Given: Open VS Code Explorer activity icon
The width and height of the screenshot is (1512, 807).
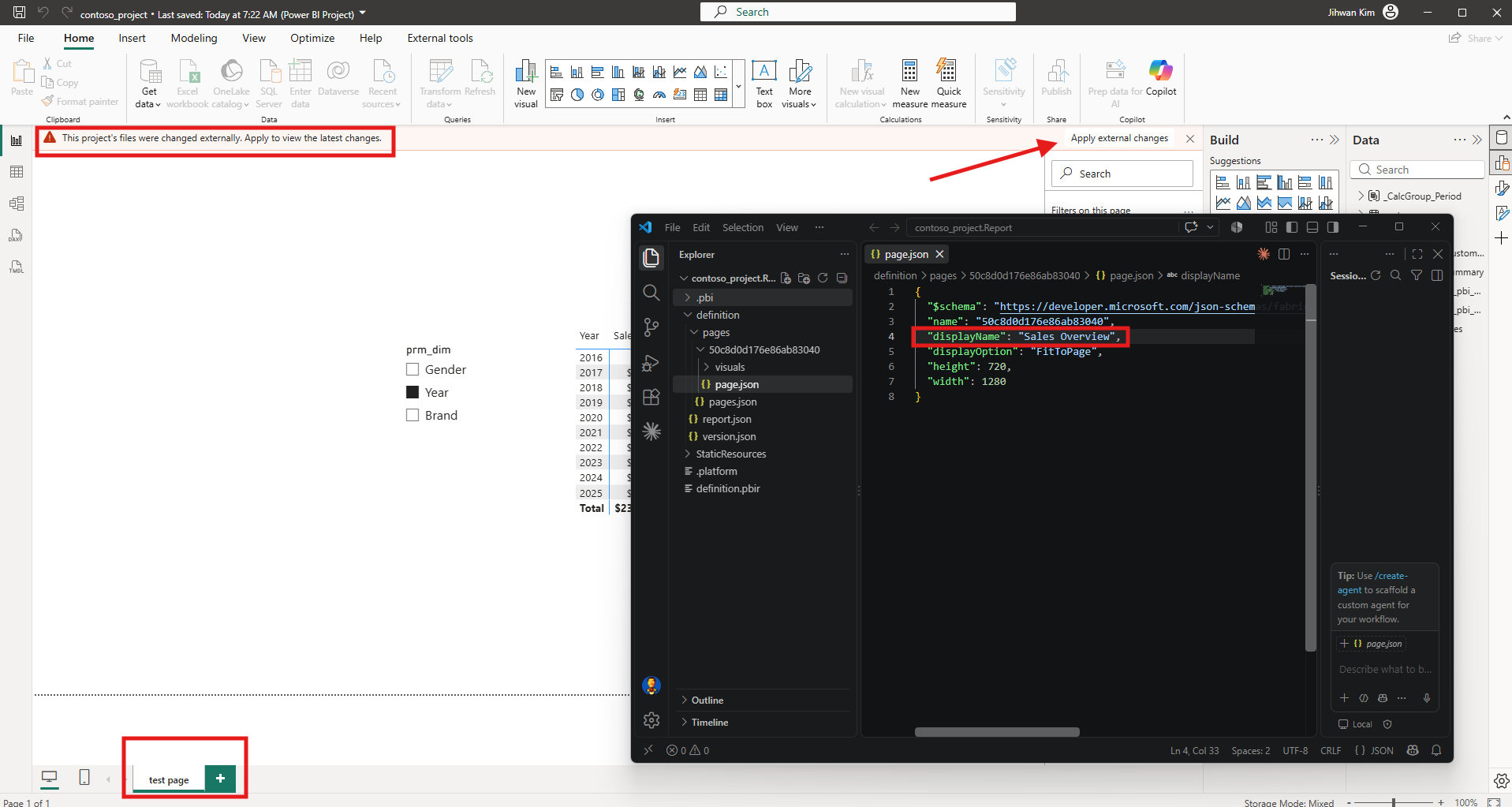Looking at the screenshot, I should point(651,258).
